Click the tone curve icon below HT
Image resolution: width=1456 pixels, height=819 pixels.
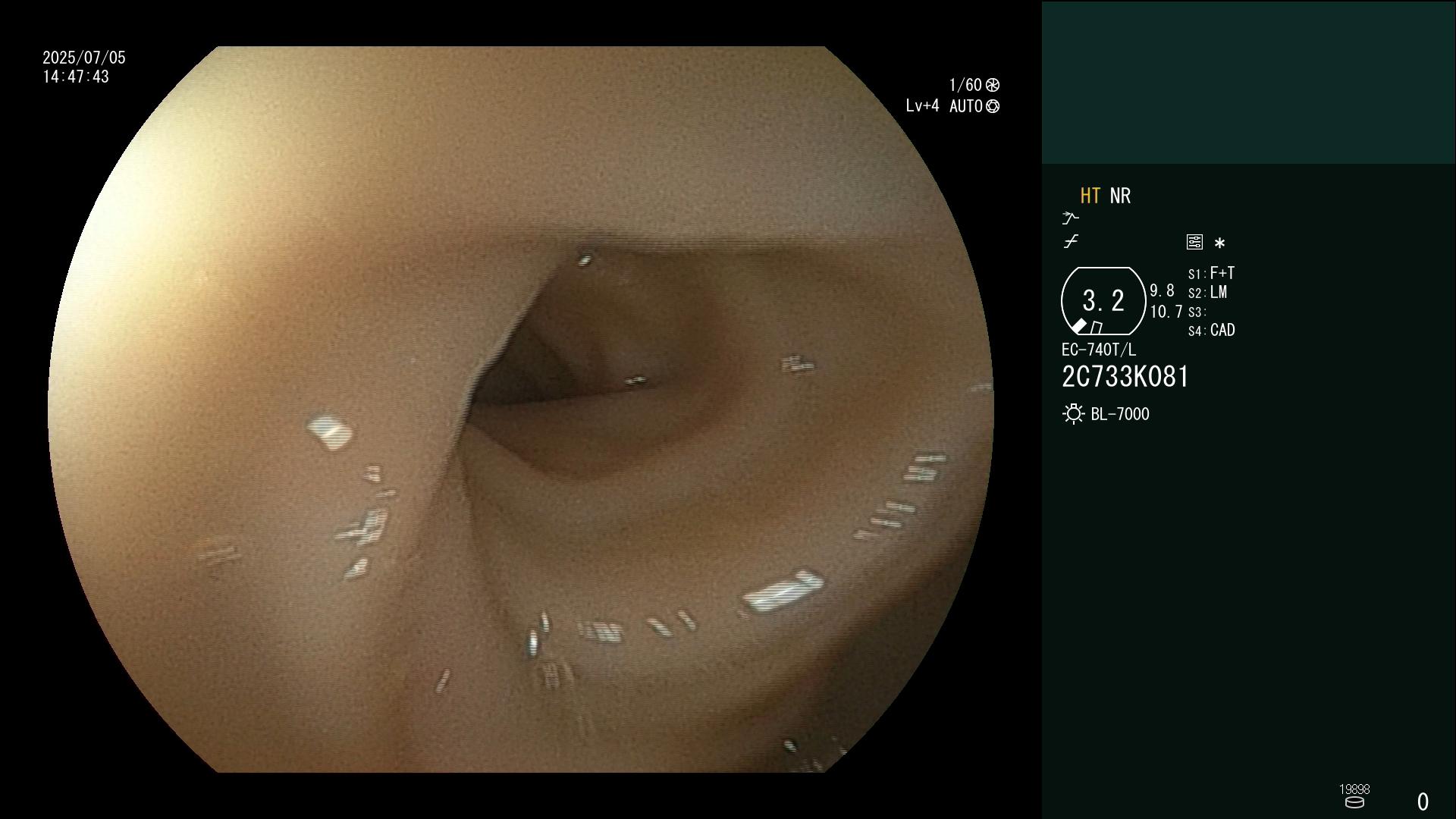click(x=1071, y=241)
